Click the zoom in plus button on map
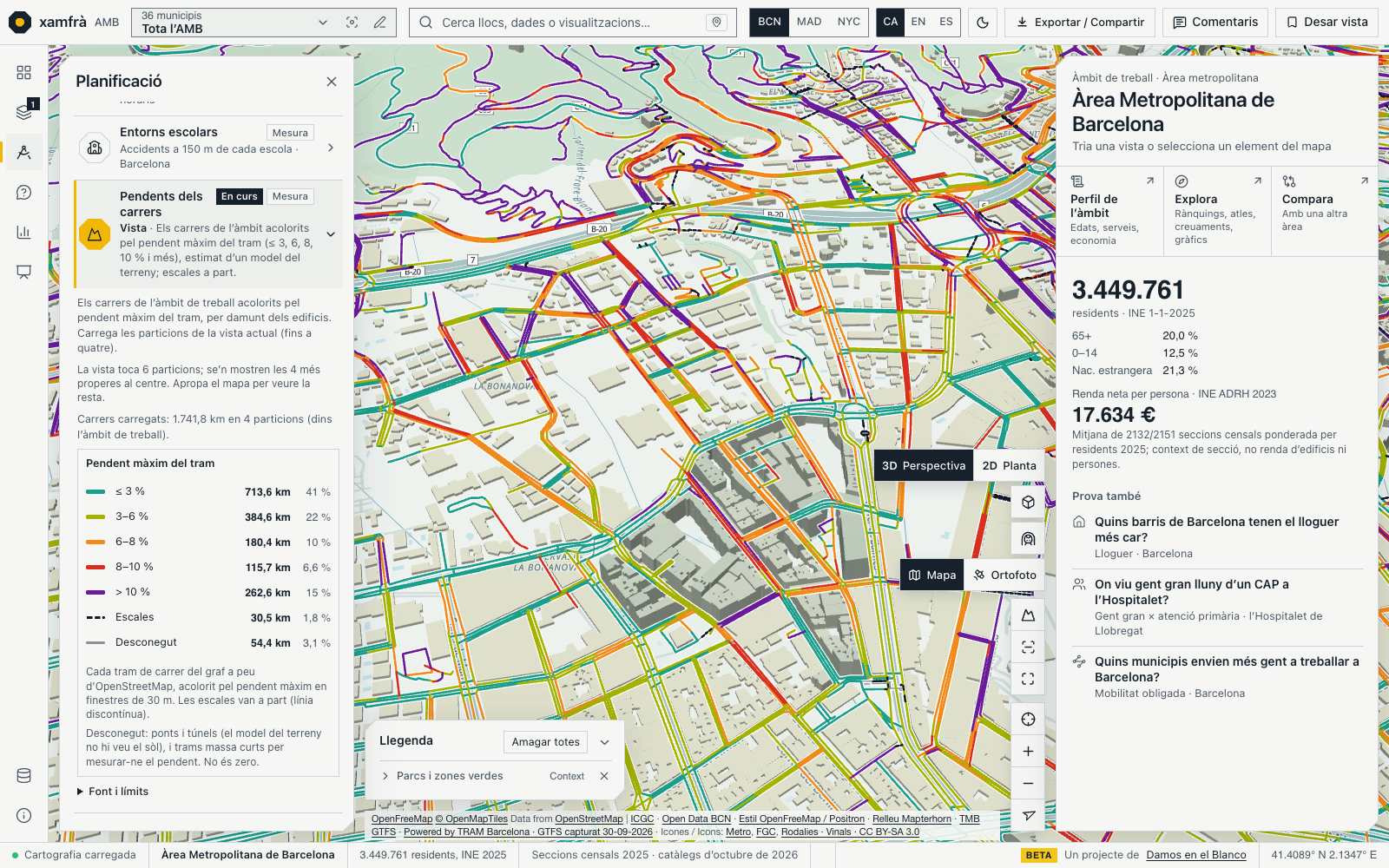The width and height of the screenshot is (1389, 868). (x=1028, y=752)
